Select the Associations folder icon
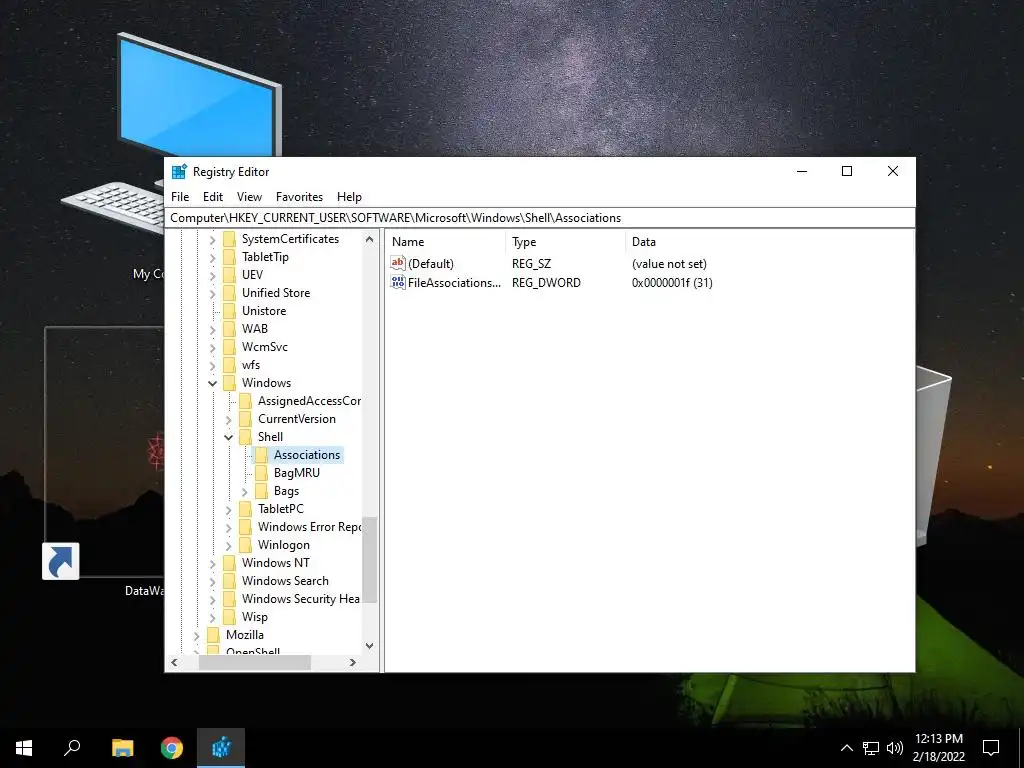 [x=261, y=455]
